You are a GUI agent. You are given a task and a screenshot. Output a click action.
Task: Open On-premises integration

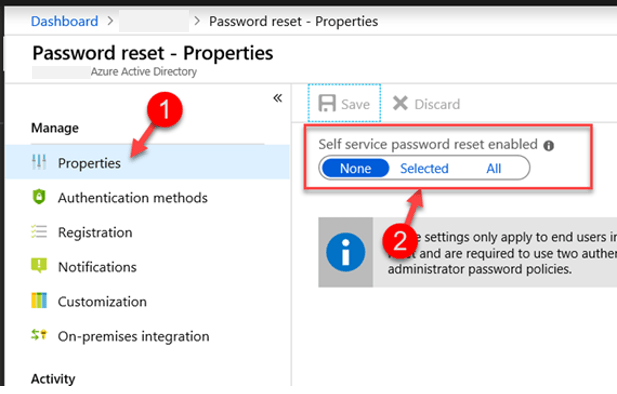coord(133,337)
